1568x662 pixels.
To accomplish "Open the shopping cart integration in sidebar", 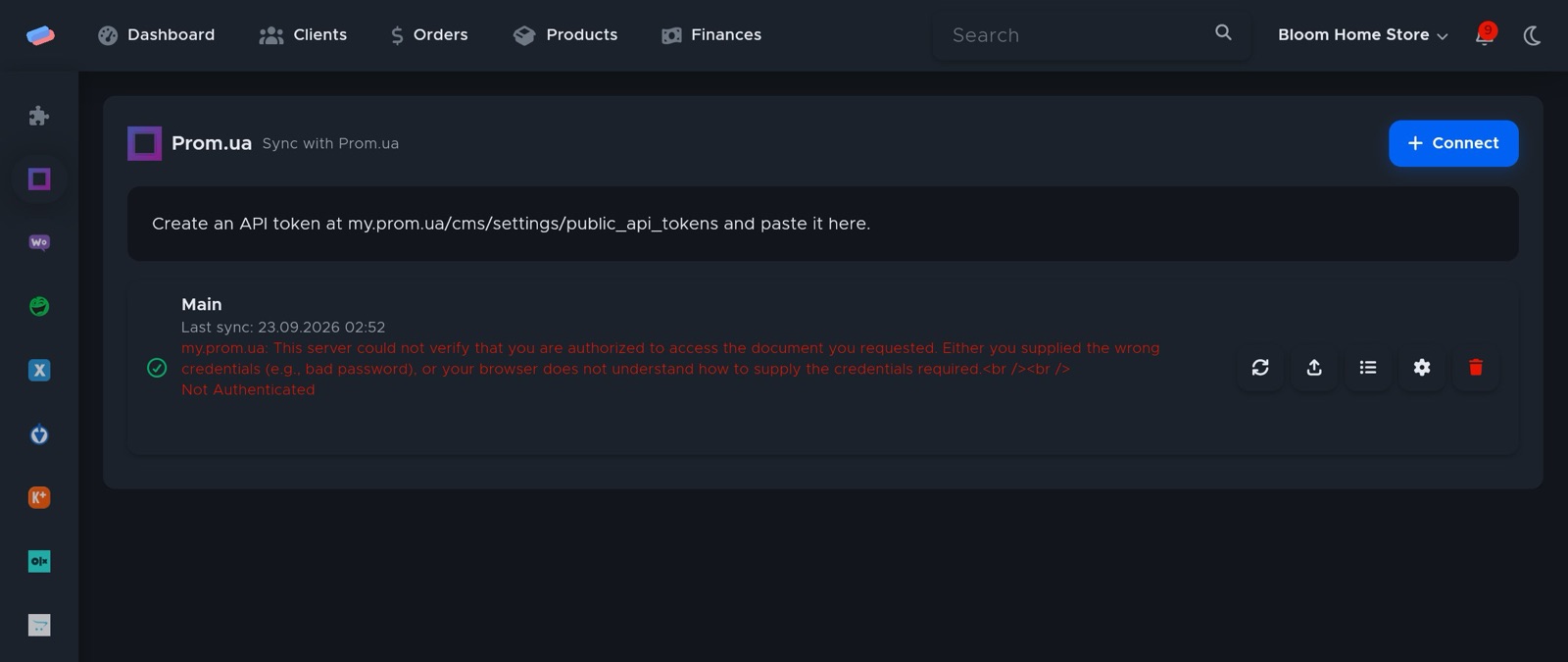I will (x=39, y=625).
